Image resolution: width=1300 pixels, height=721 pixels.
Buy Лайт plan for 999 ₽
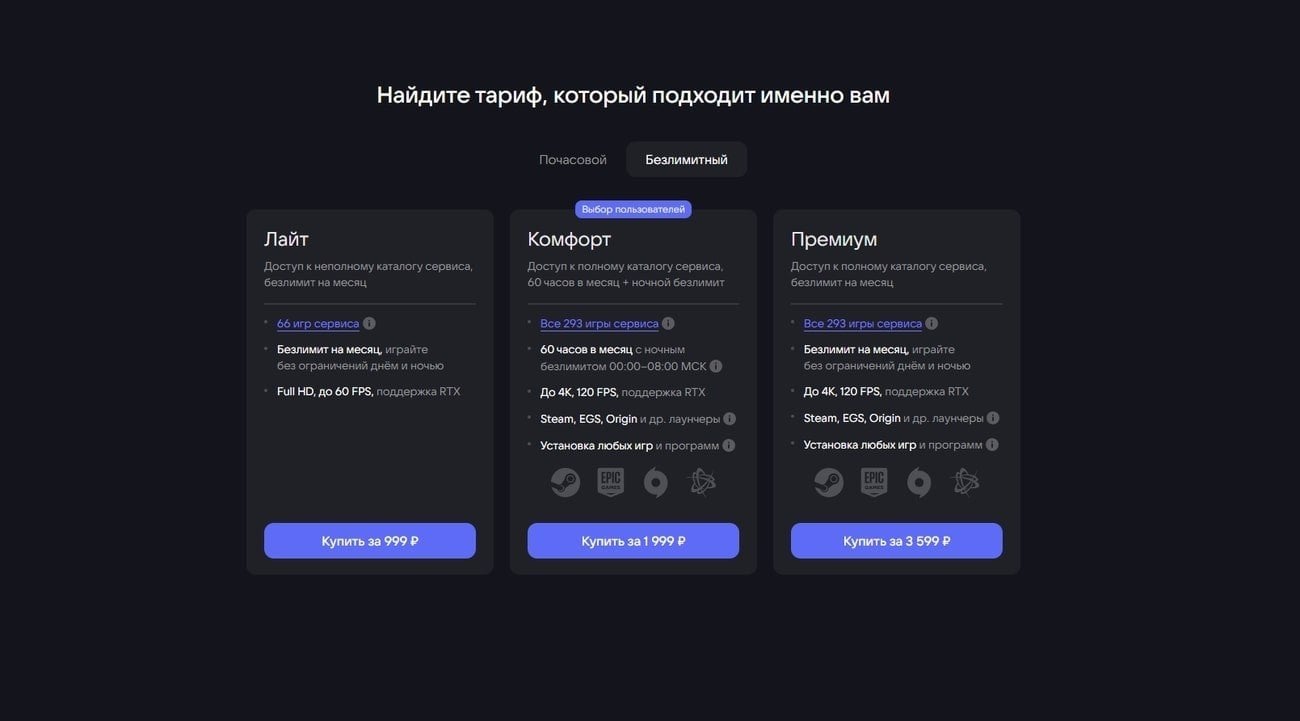click(370, 541)
